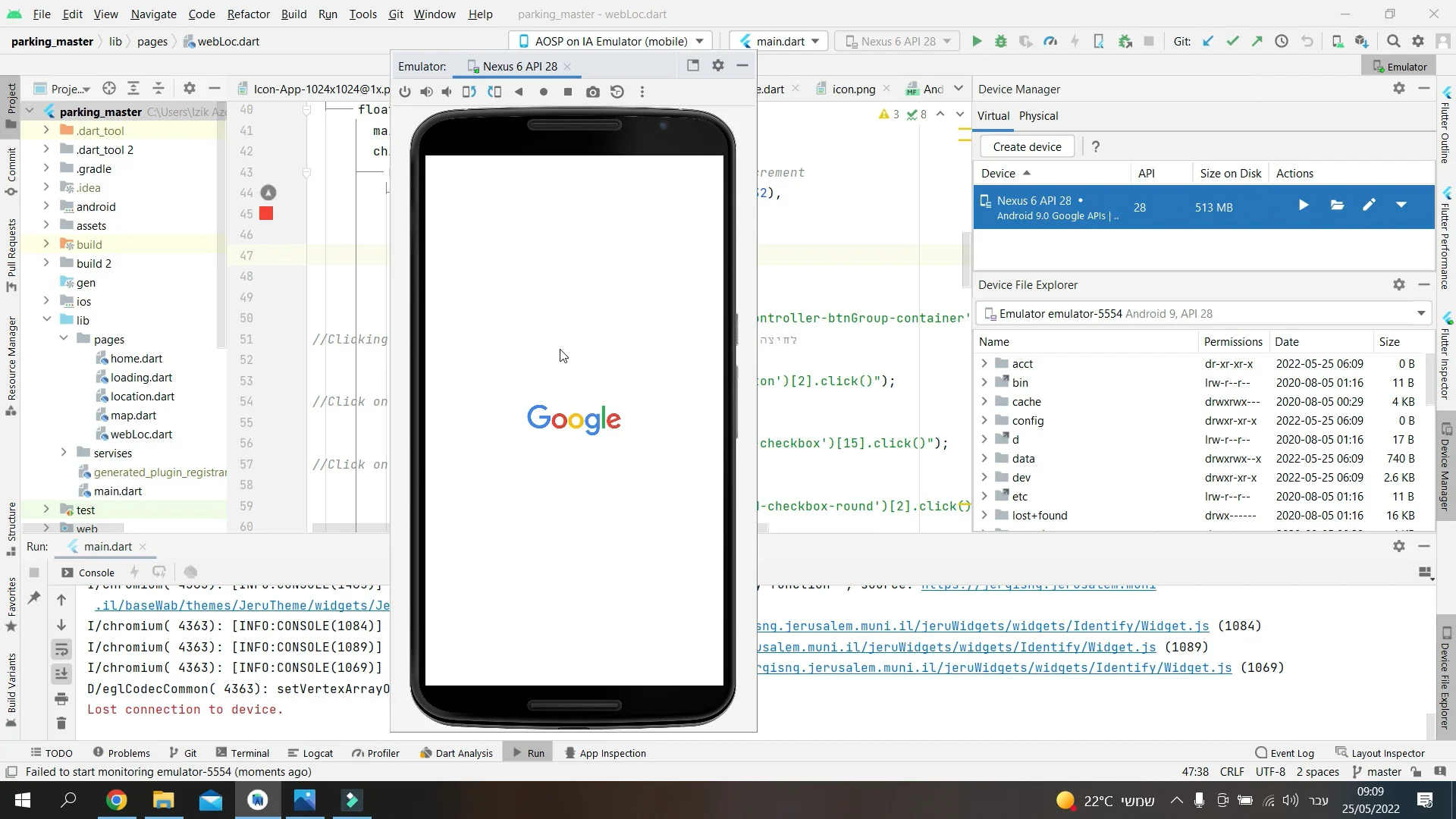Image resolution: width=1456 pixels, height=819 pixels.
Task: Clear the Run console with trash icon
Action: (x=61, y=723)
